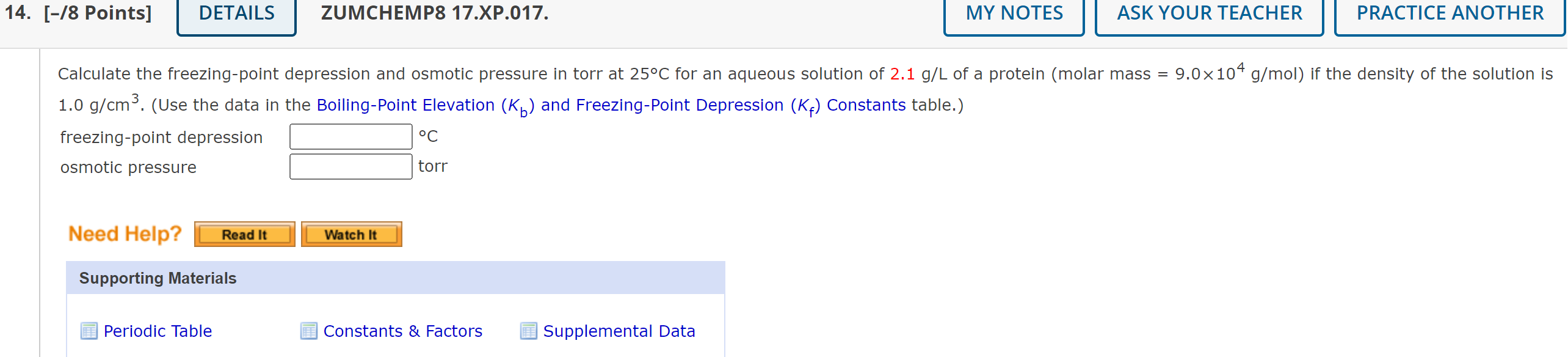The width and height of the screenshot is (1568, 357).
Task: Click the Supplemental Data icon
Action: pyautogui.click(x=528, y=331)
